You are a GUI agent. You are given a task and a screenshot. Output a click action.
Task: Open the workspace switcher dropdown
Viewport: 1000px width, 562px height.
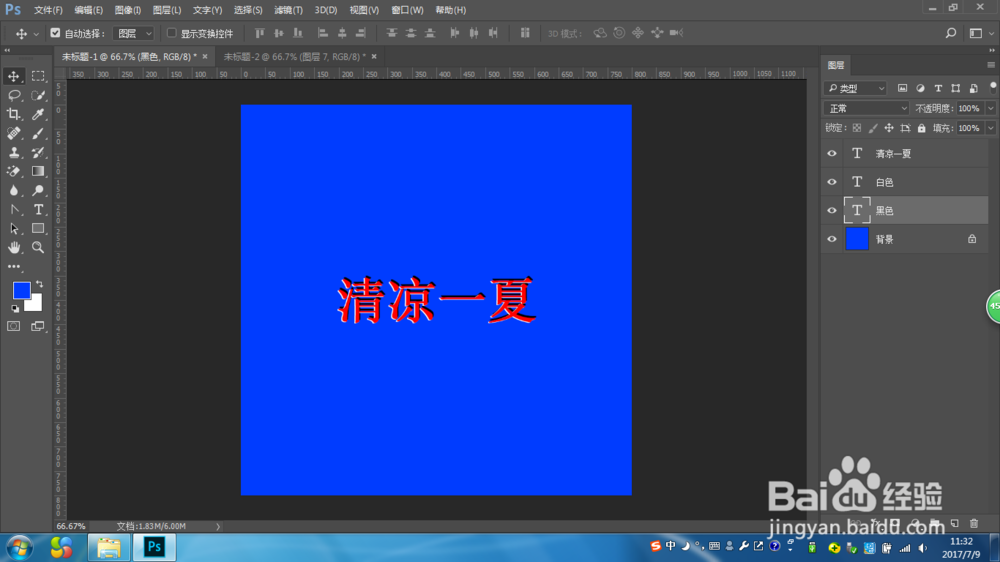click(980, 33)
